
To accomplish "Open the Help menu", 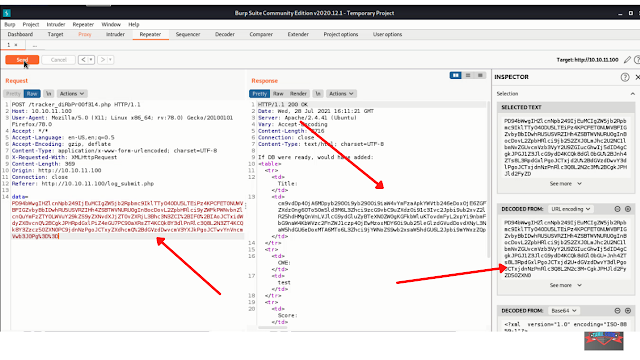I will pyautogui.click(x=133, y=24).
